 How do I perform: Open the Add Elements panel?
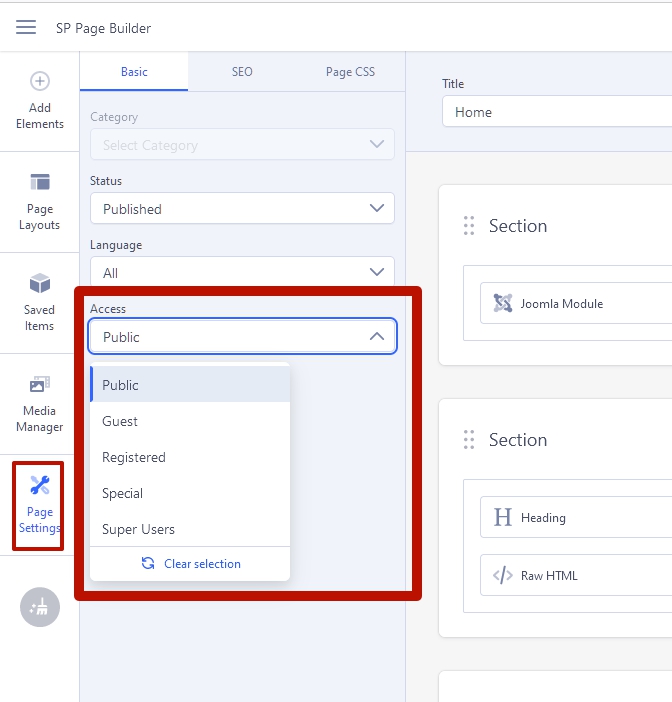(x=40, y=102)
